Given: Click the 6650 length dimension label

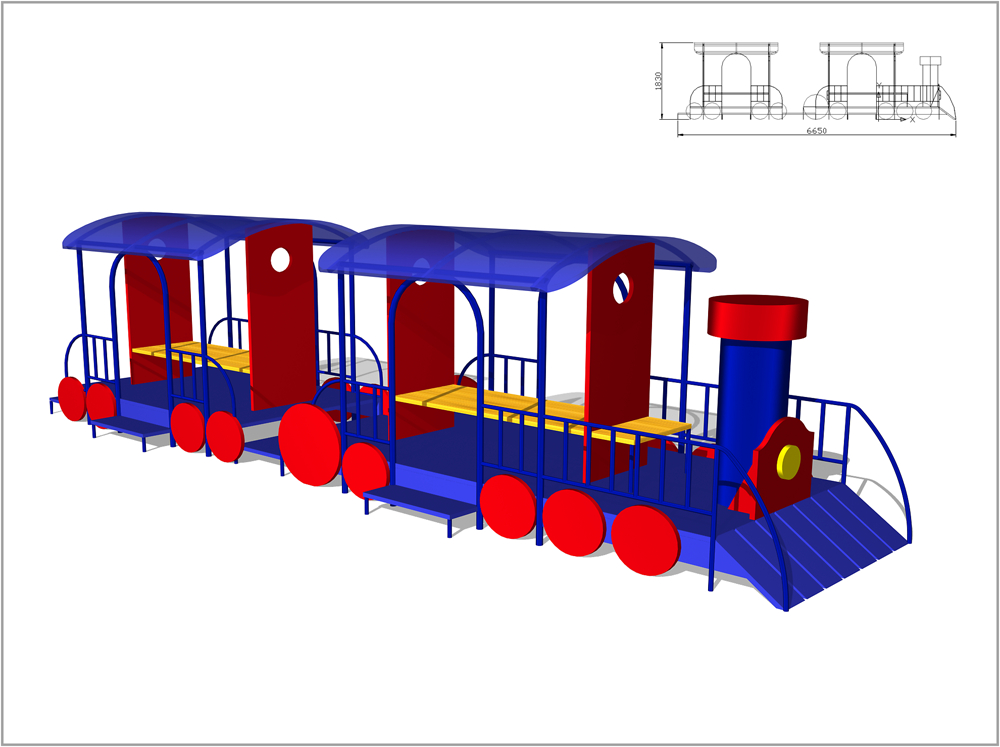Looking at the screenshot, I should 817,131.
